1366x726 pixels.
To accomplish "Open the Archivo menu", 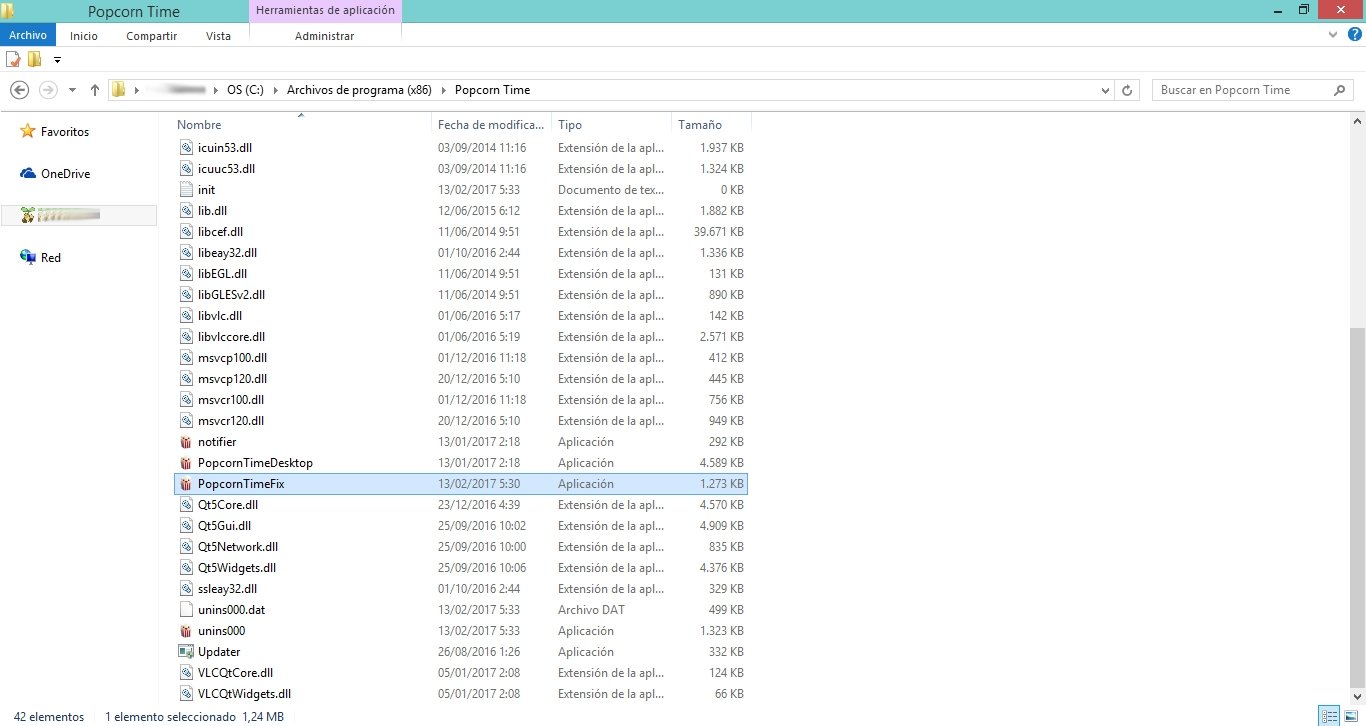I will point(28,36).
